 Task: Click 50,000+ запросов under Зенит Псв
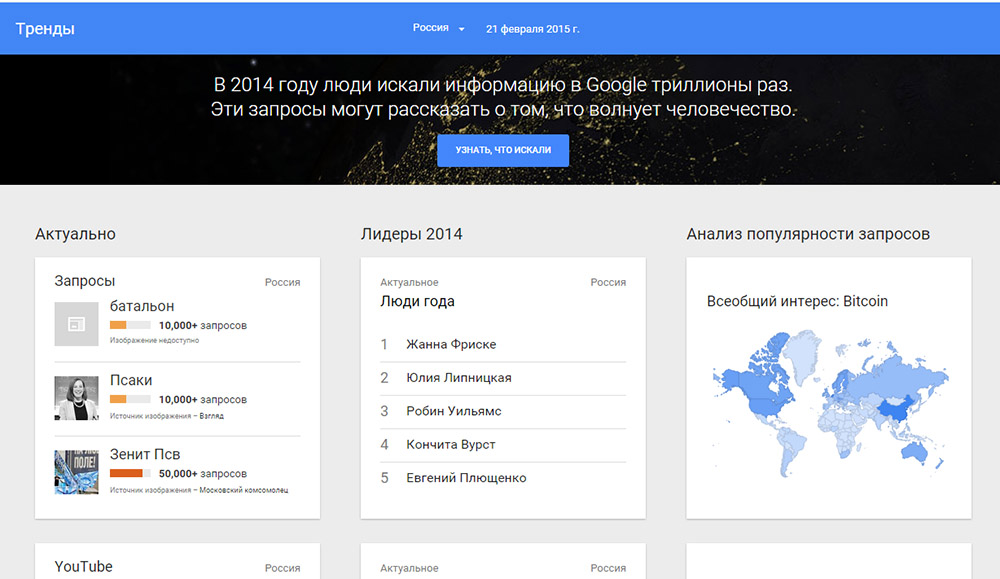[x=203, y=474]
